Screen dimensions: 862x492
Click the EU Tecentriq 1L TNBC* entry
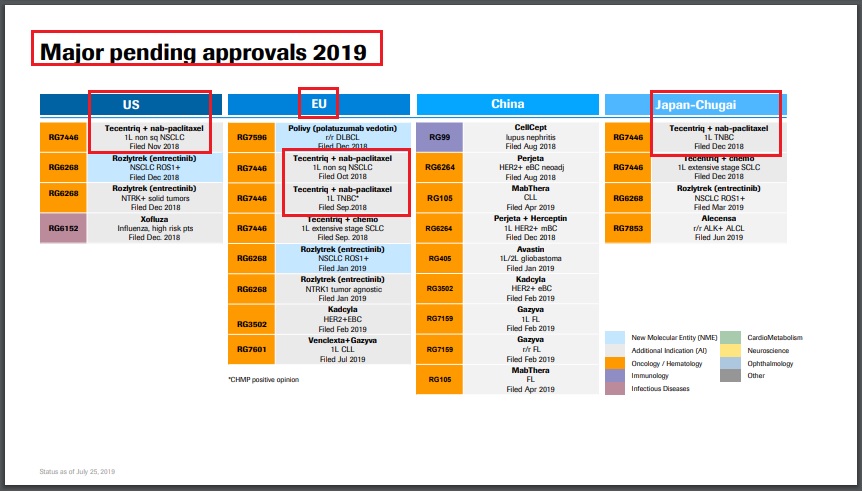coord(342,198)
